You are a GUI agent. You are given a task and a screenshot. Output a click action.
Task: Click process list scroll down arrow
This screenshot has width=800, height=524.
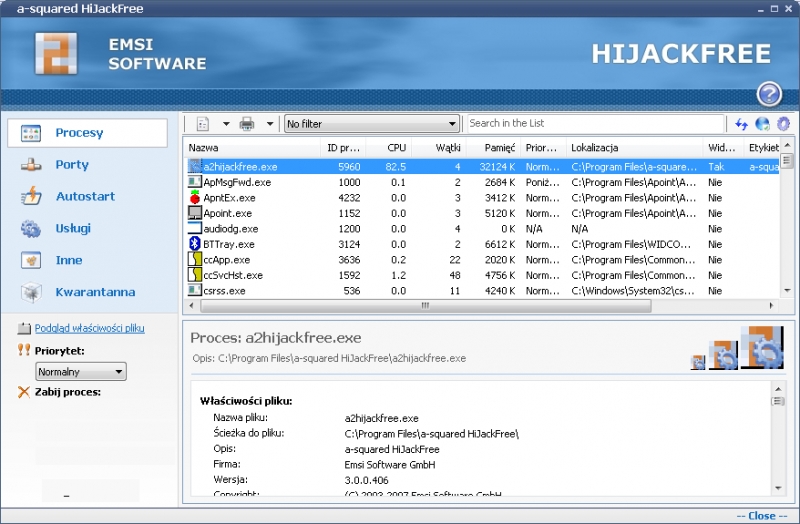click(787, 291)
